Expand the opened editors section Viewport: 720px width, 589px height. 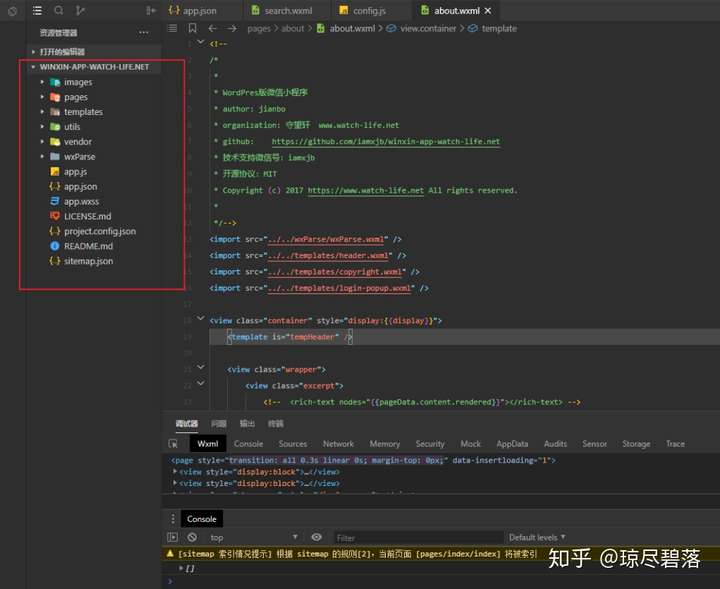pyautogui.click(x=96, y=51)
